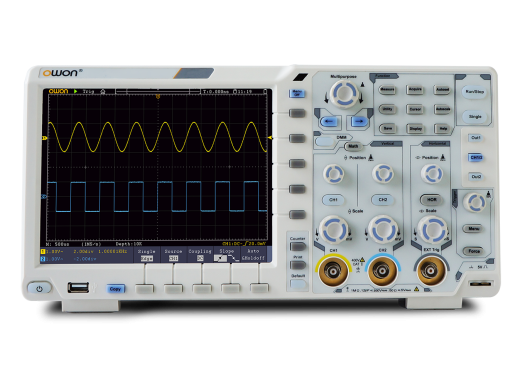Image resolution: width=520 pixels, height=380 pixels.
Task: Tap the power button on the front panel
Action: pyautogui.click(x=40, y=288)
